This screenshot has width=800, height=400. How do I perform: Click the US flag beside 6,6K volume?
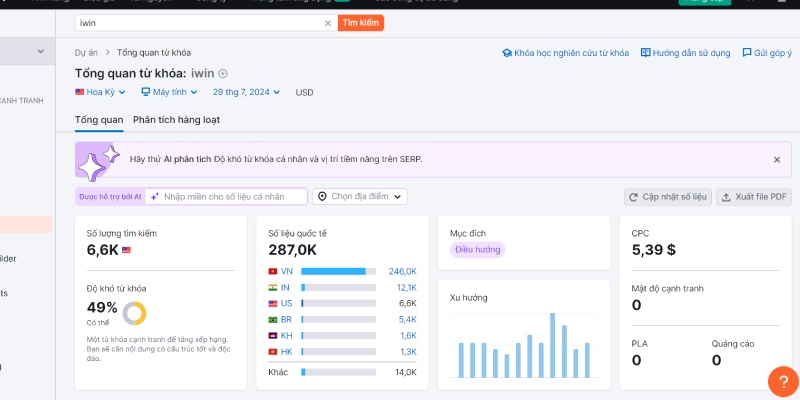(x=126, y=250)
